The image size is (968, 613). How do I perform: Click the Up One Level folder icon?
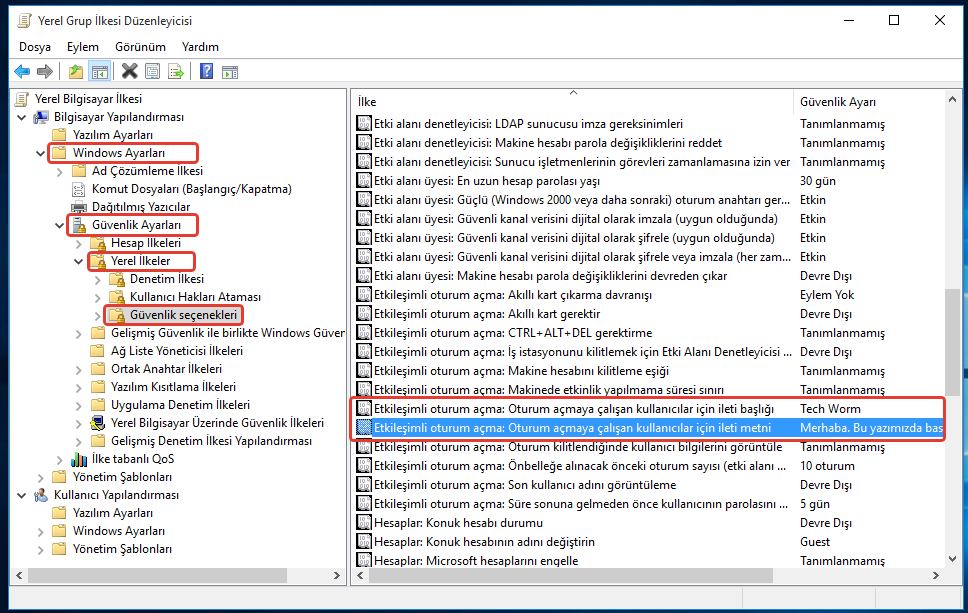tap(76, 71)
